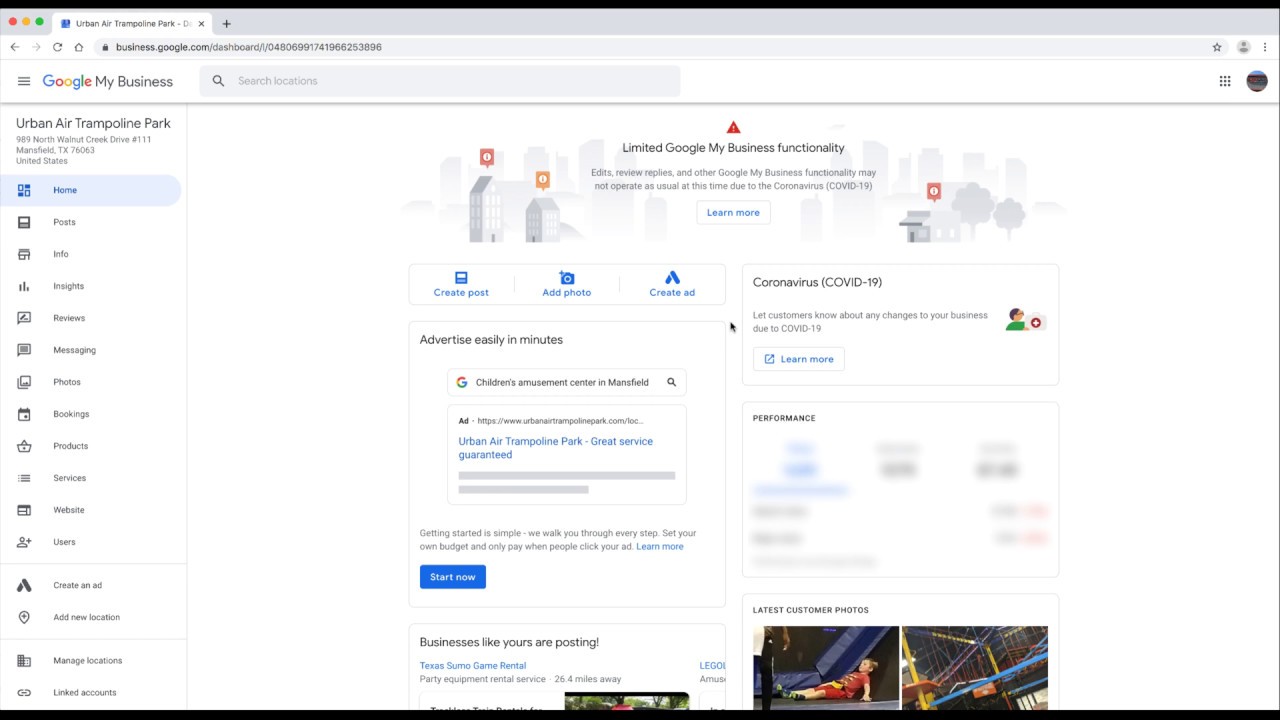
Task: Bookmark this page with the star
Action: tap(1217, 47)
